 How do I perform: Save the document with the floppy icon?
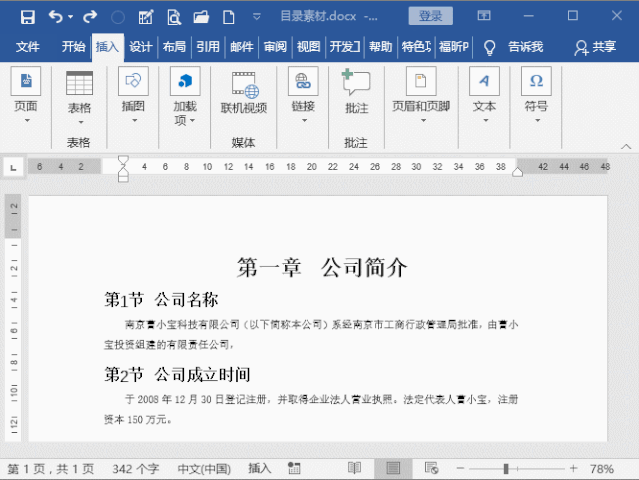[28, 17]
